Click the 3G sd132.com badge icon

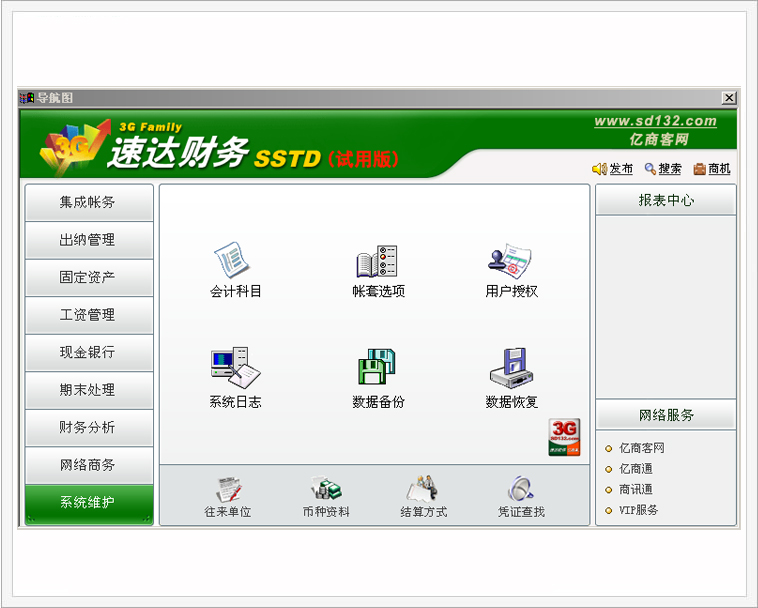[x=564, y=437]
